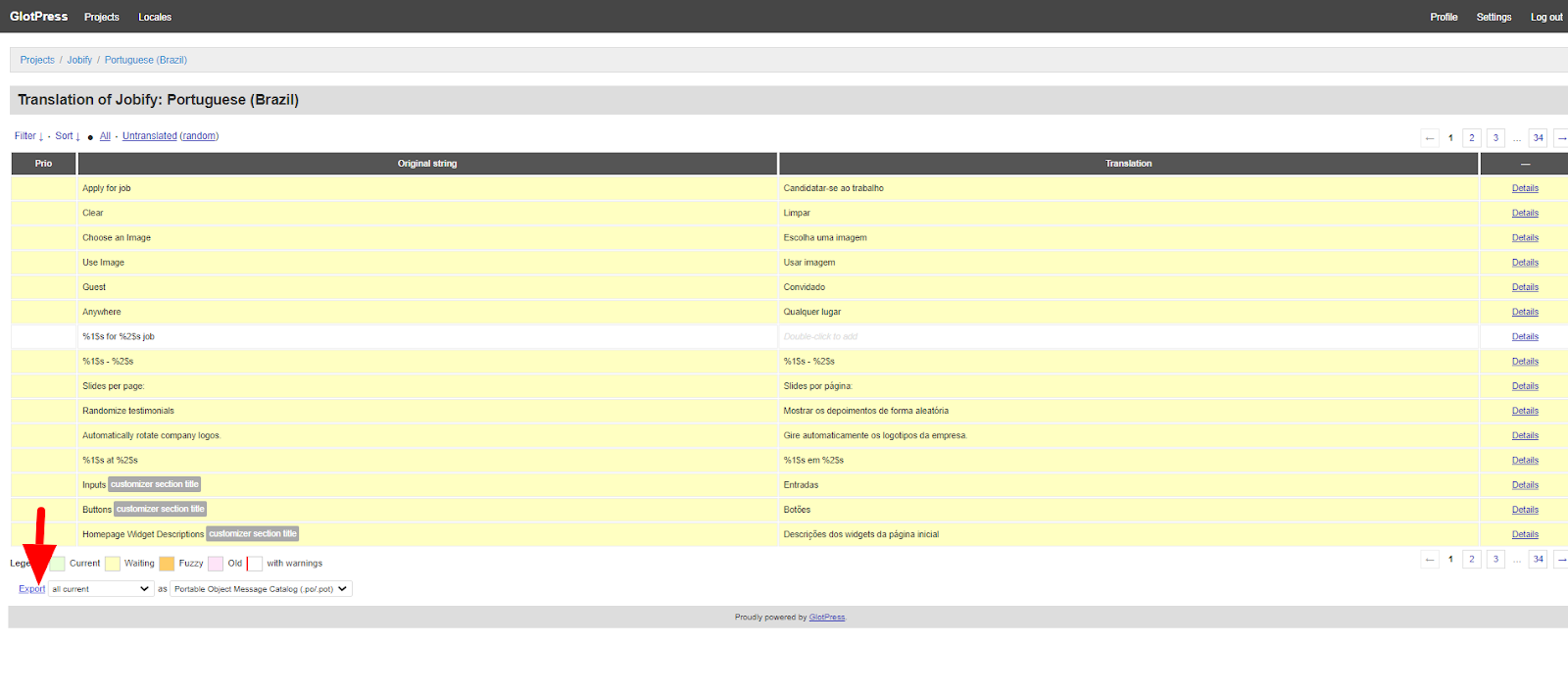1568x694 pixels.
Task: Open Details for 'Slides per page:'
Action: [1525, 386]
